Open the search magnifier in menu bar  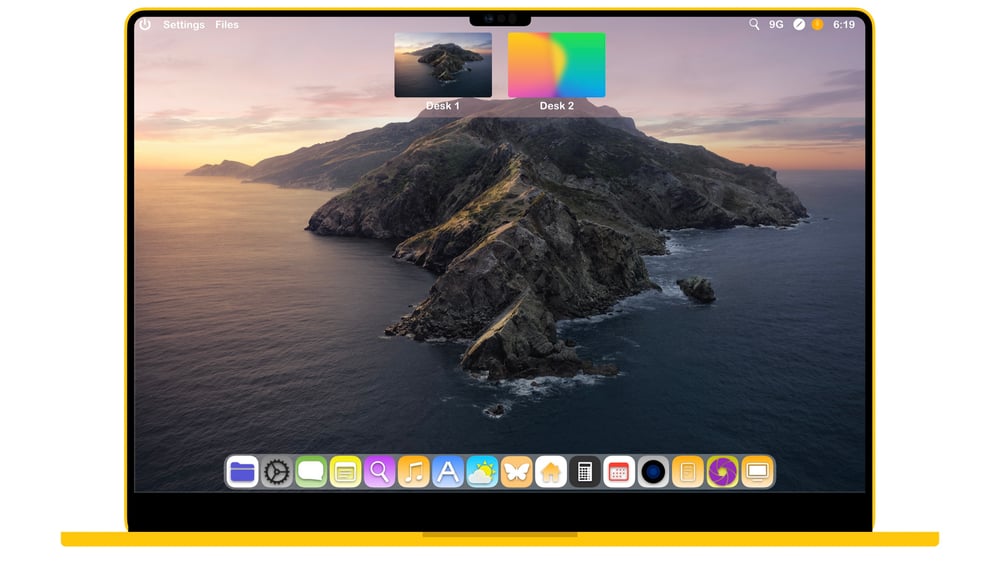754,24
